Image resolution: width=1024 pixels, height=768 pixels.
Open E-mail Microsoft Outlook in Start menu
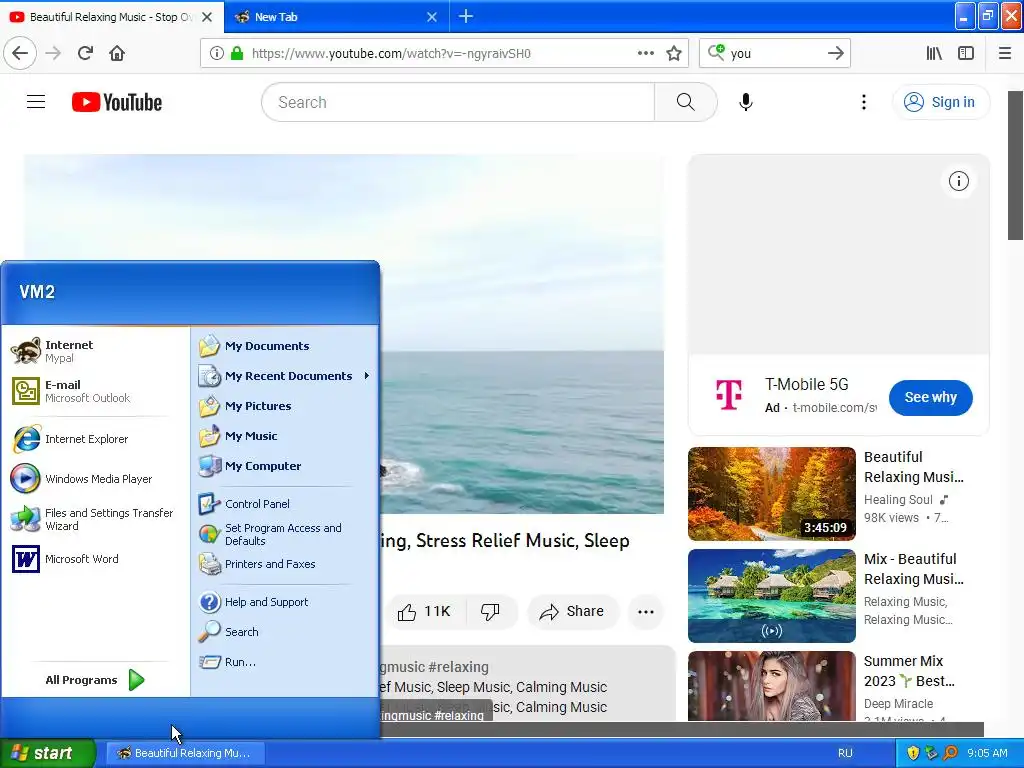(95, 391)
